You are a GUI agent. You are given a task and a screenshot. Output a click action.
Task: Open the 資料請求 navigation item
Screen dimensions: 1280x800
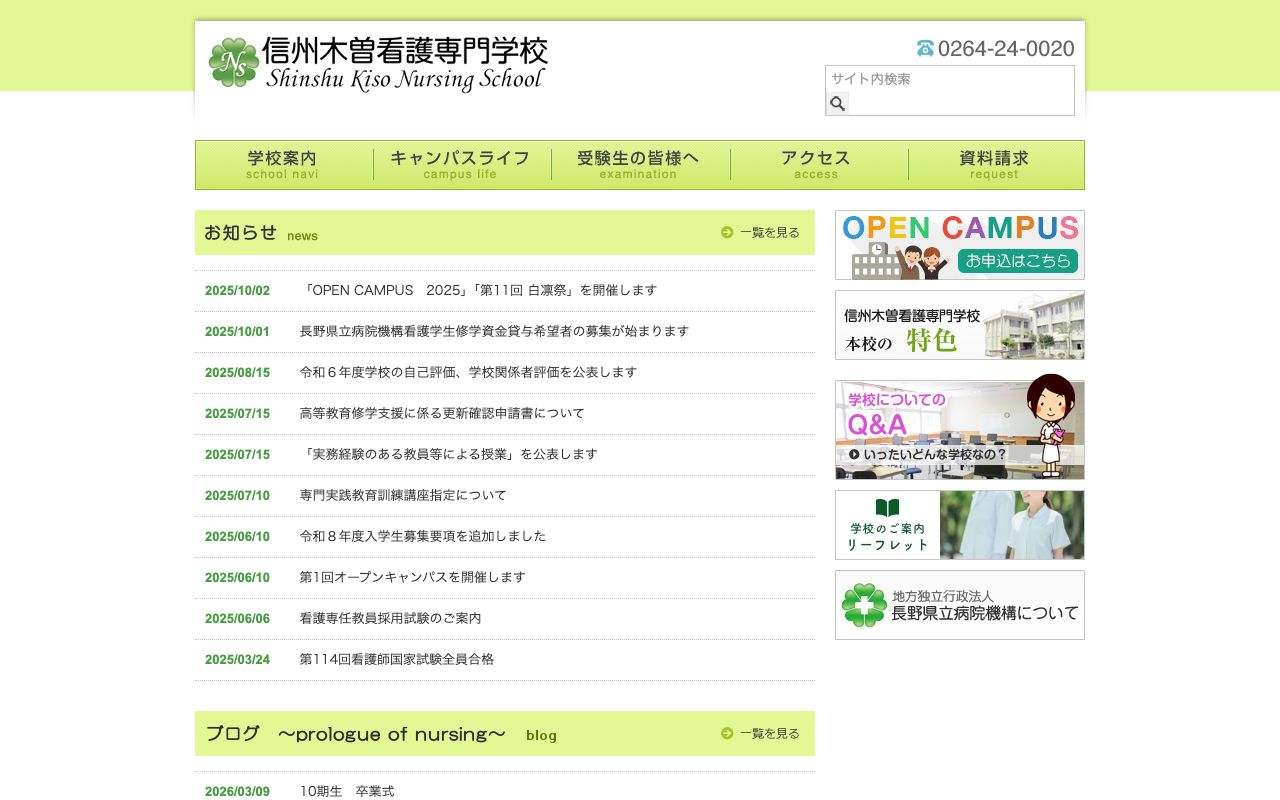coord(994,164)
